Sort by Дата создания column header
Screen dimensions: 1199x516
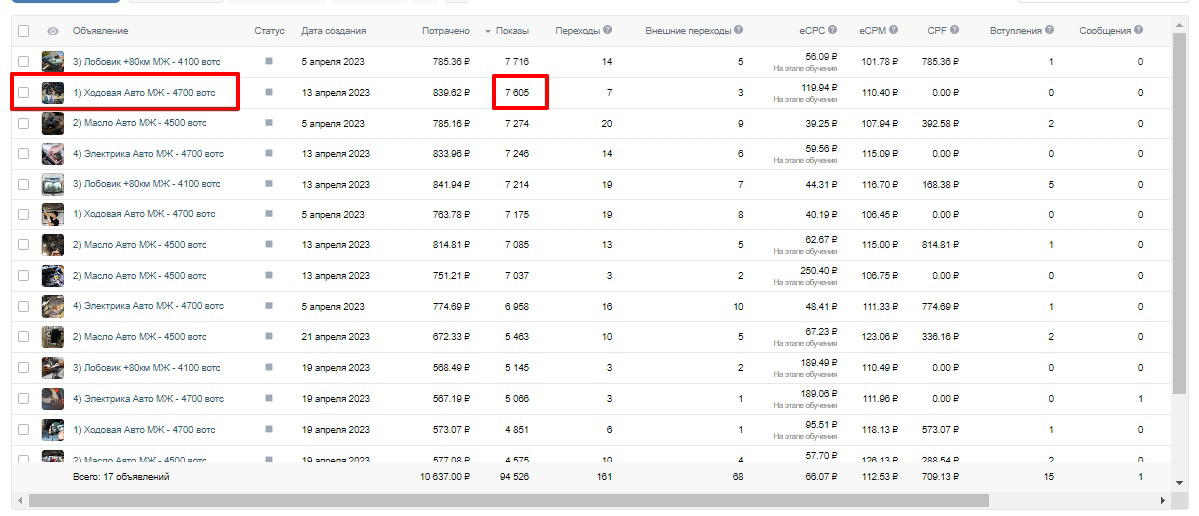333,31
